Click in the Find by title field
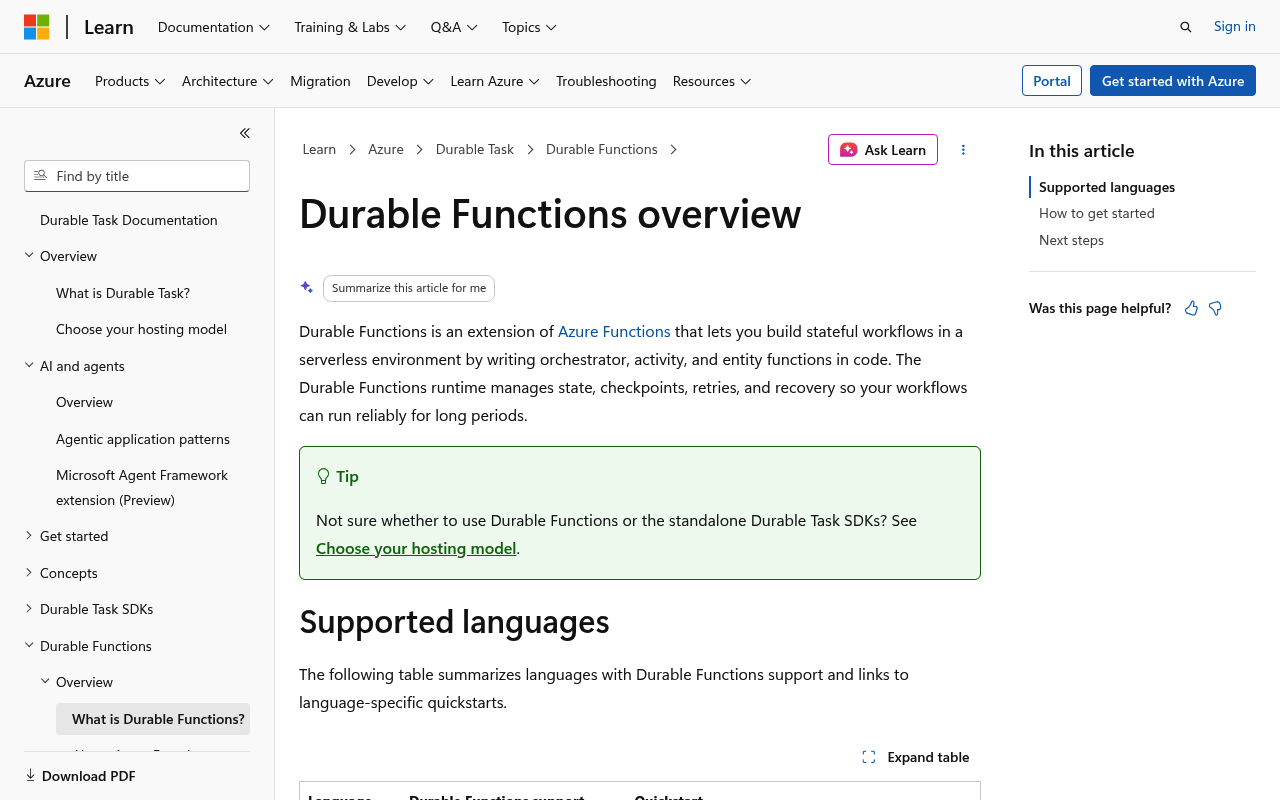The height and width of the screenshot is (800, 1280). point(137,176)
